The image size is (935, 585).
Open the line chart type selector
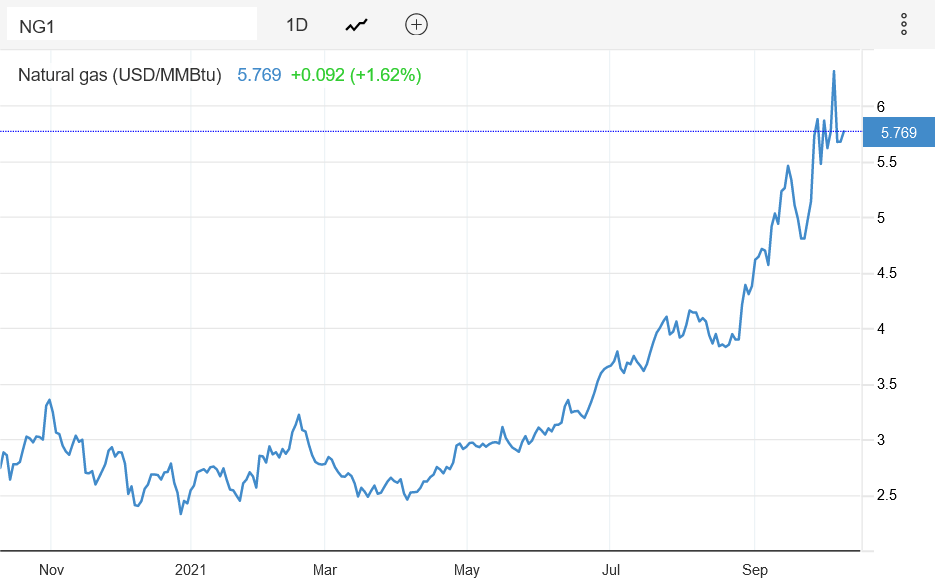356,25
